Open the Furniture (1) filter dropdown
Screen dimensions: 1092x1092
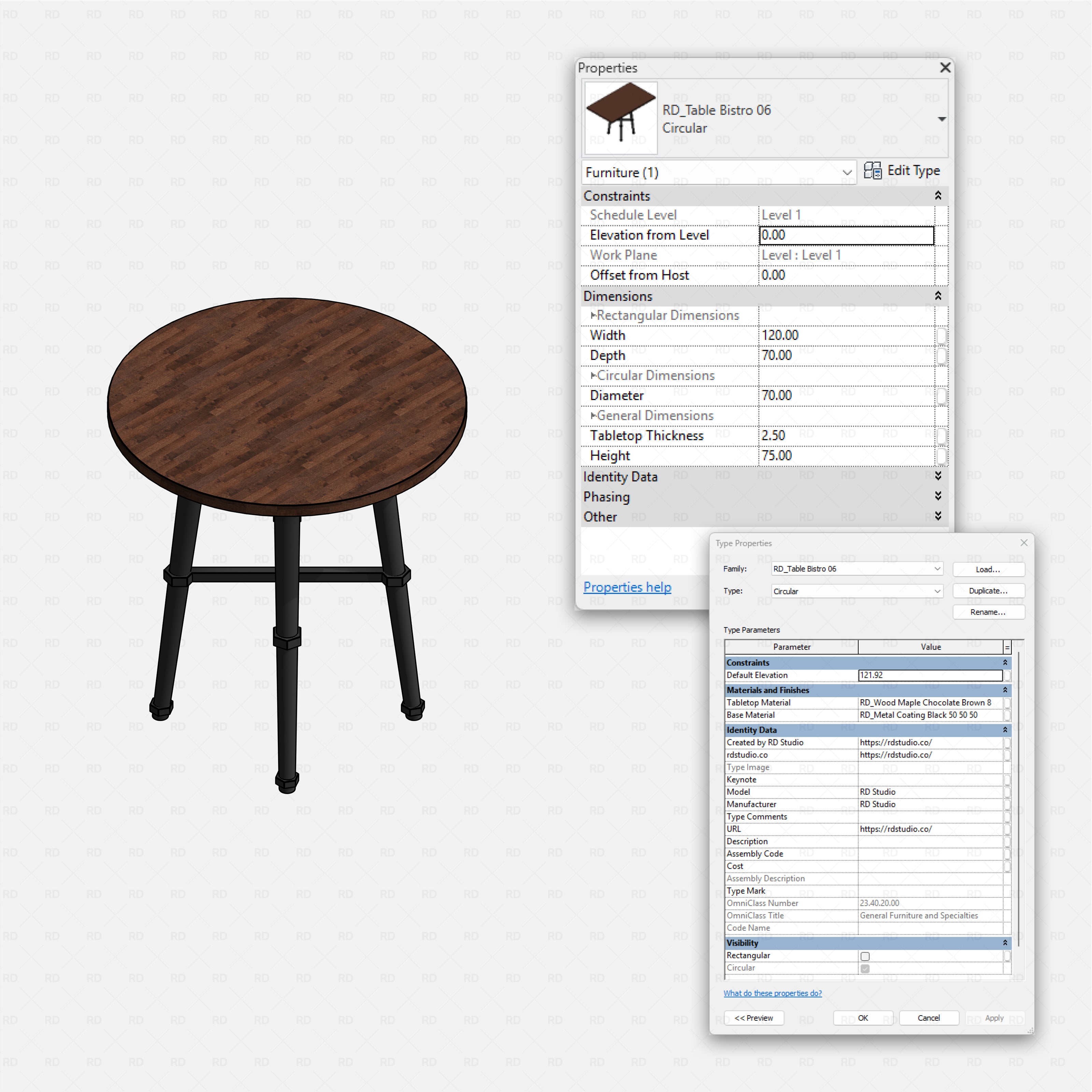[x=719, y=172]
